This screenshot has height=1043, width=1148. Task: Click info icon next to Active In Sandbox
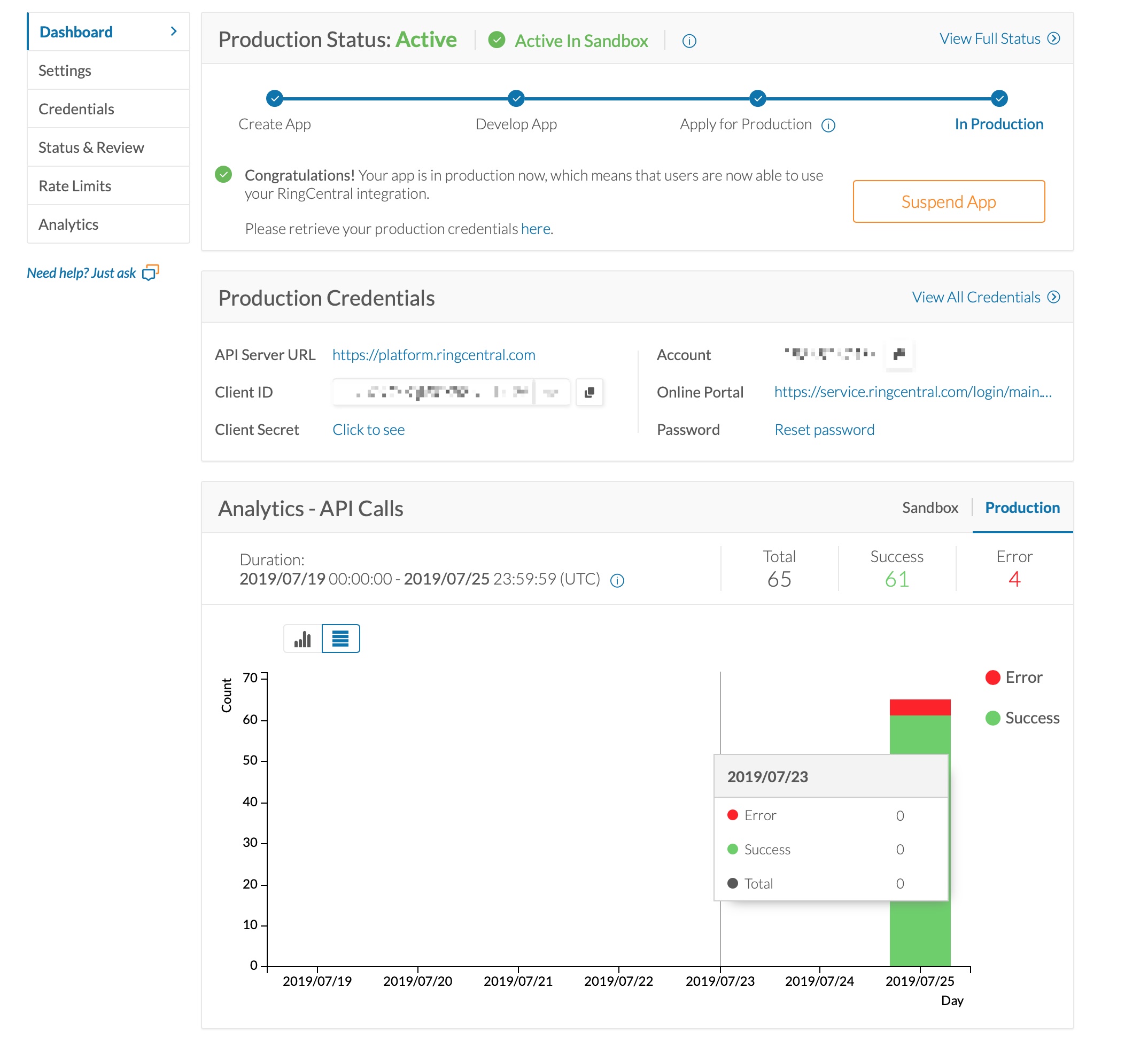pos(689,41)
